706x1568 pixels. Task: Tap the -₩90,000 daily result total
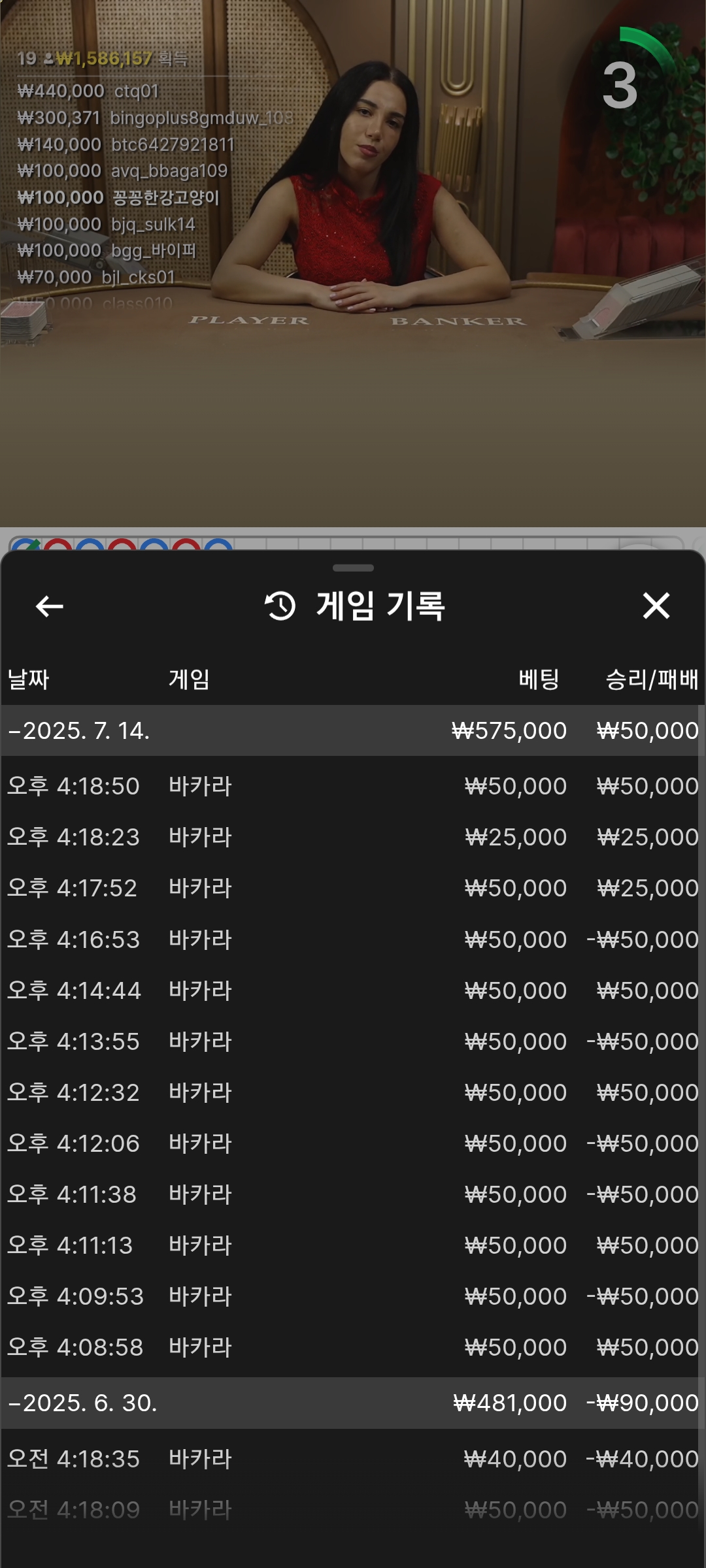click(643, 1403)
